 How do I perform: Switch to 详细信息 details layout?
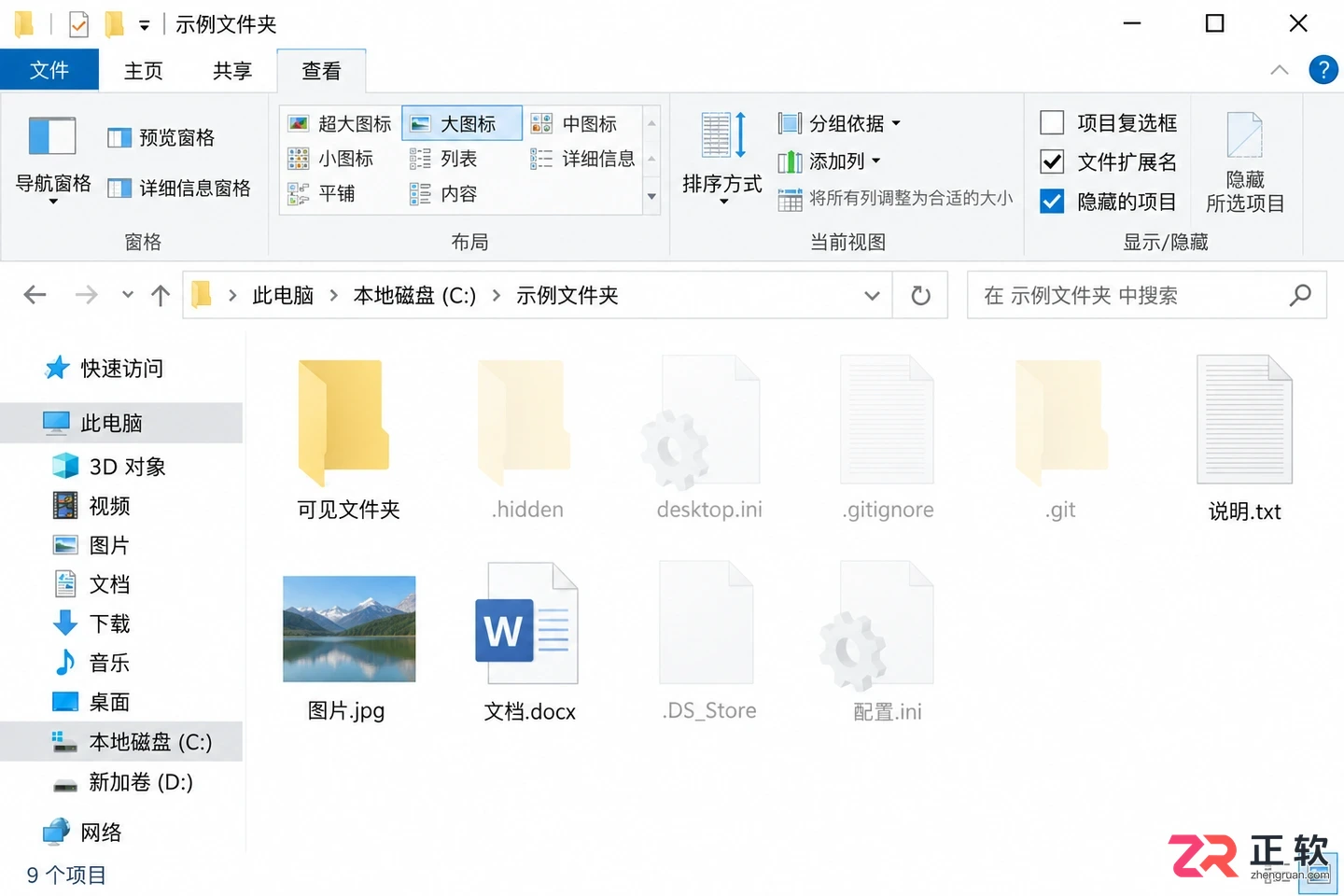[582, 159]
